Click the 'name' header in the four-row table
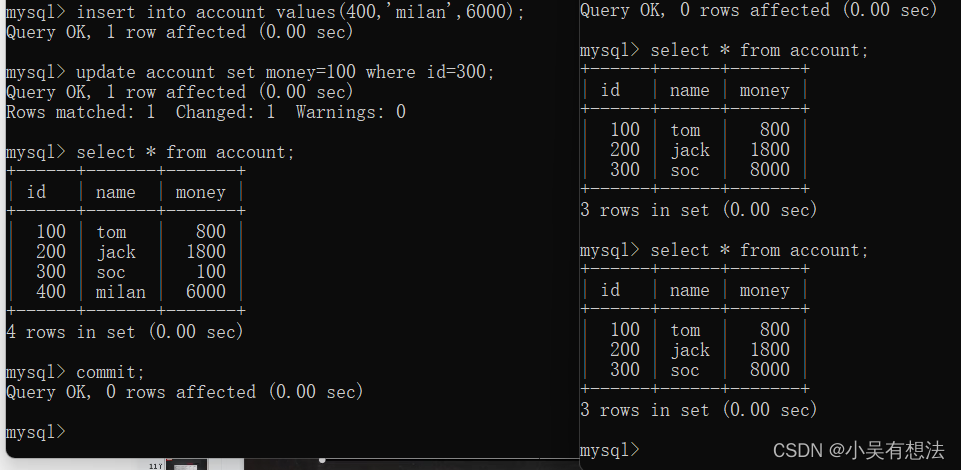This screenshot has height=470, width=961. [116, 192]
